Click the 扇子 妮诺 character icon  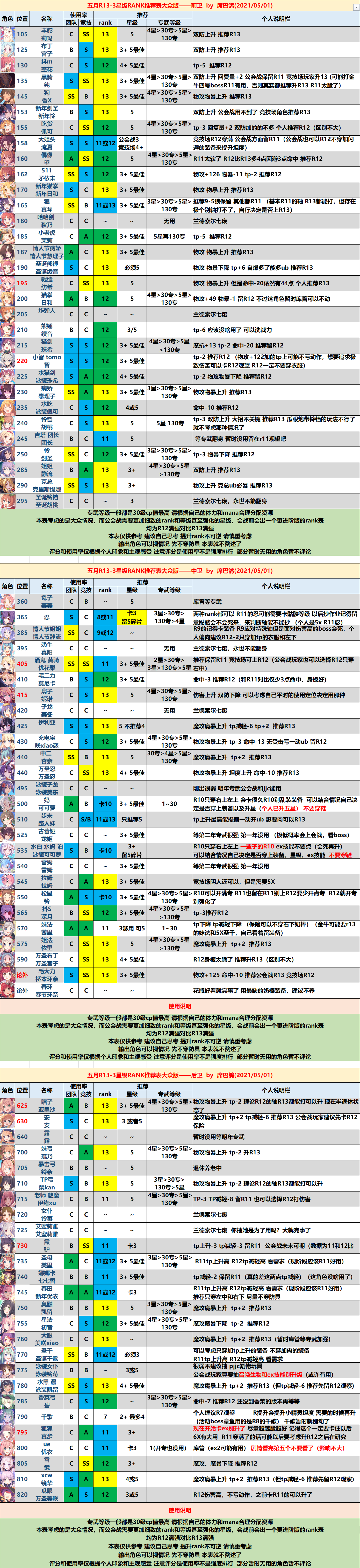pyautogui.click(x=7, y=695)
